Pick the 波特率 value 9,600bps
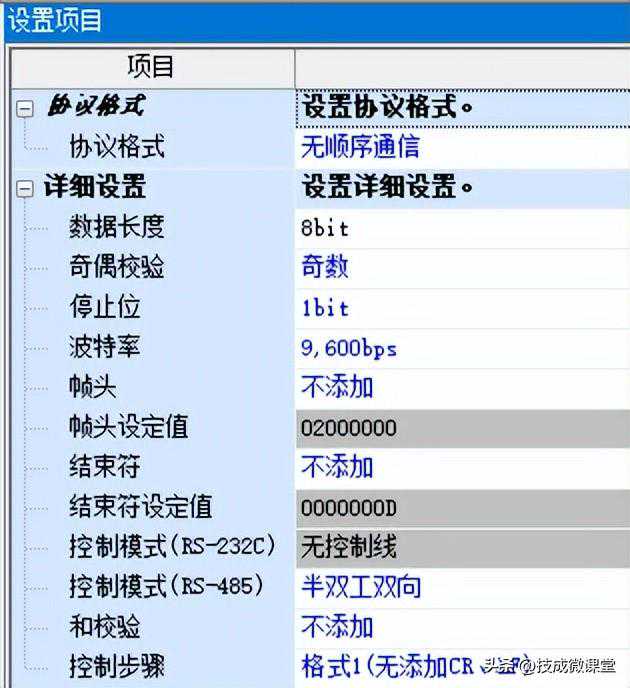 349,348
